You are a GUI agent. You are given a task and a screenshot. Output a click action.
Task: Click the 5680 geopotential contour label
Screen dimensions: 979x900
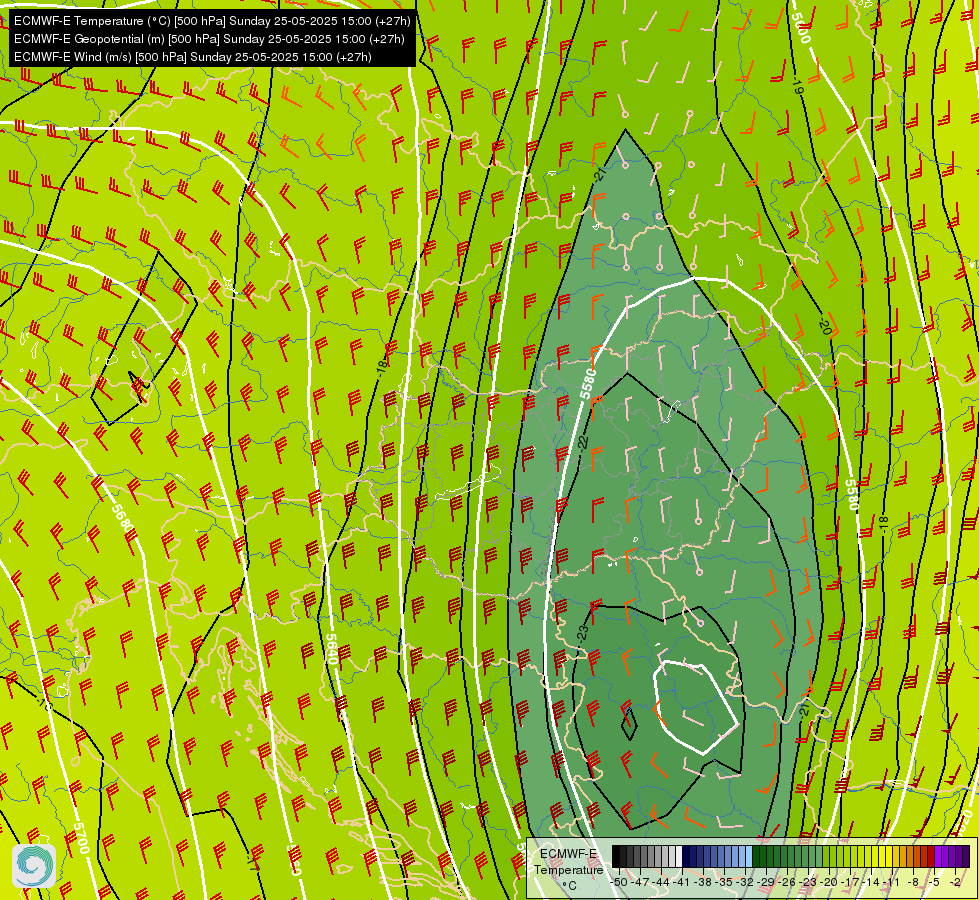click(x=122, y=518)
